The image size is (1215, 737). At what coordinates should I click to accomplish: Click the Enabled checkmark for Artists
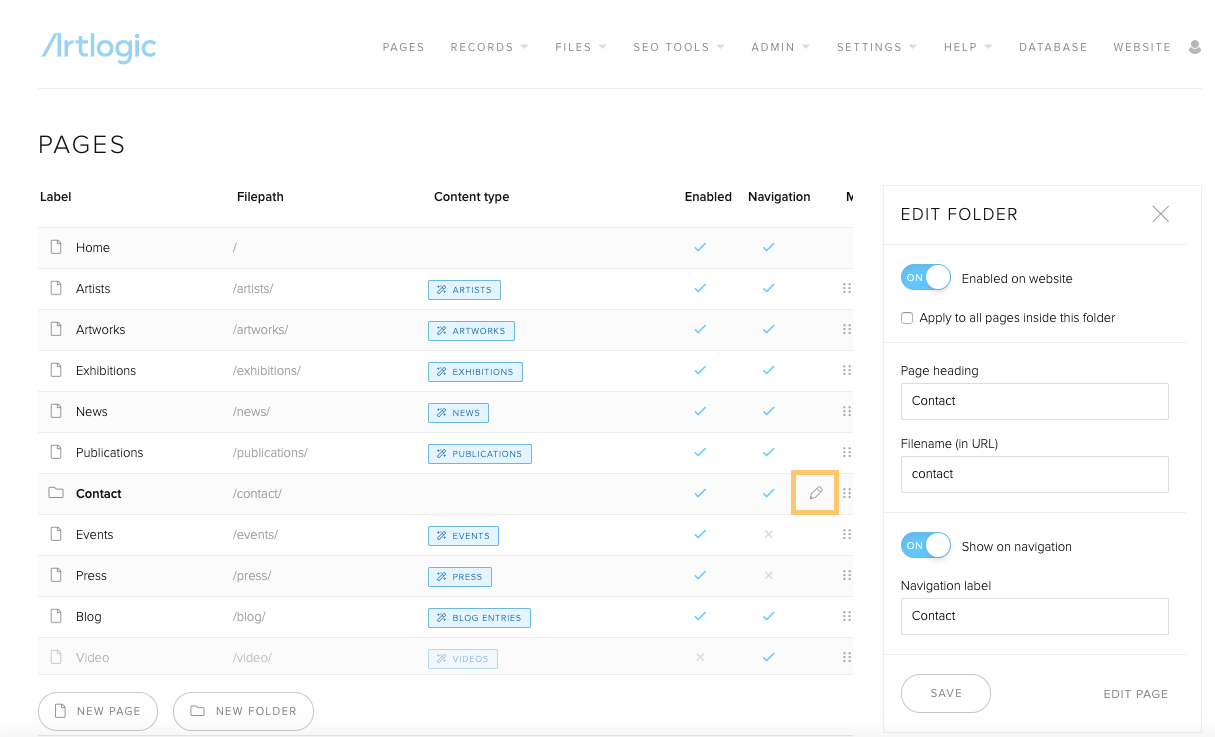[x=700, y=288]
